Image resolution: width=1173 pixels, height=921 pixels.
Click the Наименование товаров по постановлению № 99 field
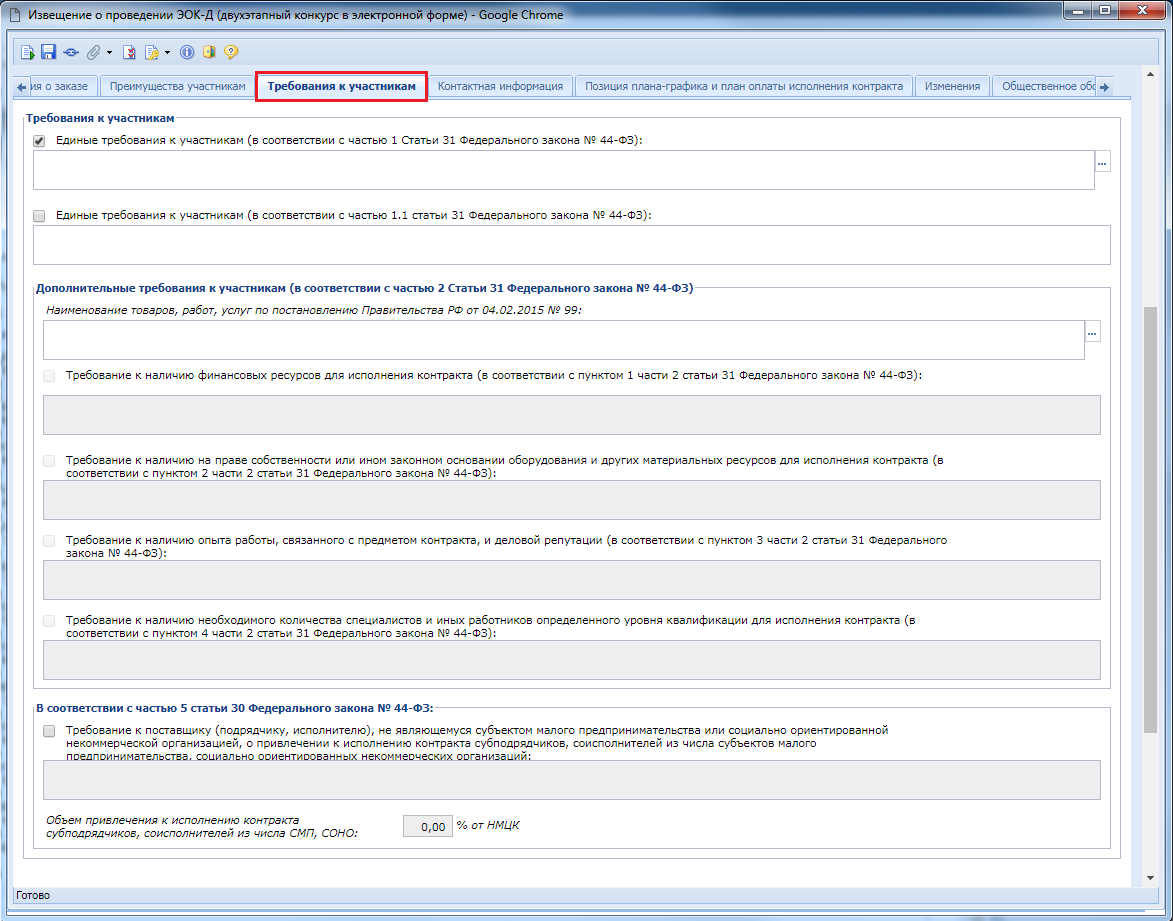563,340
